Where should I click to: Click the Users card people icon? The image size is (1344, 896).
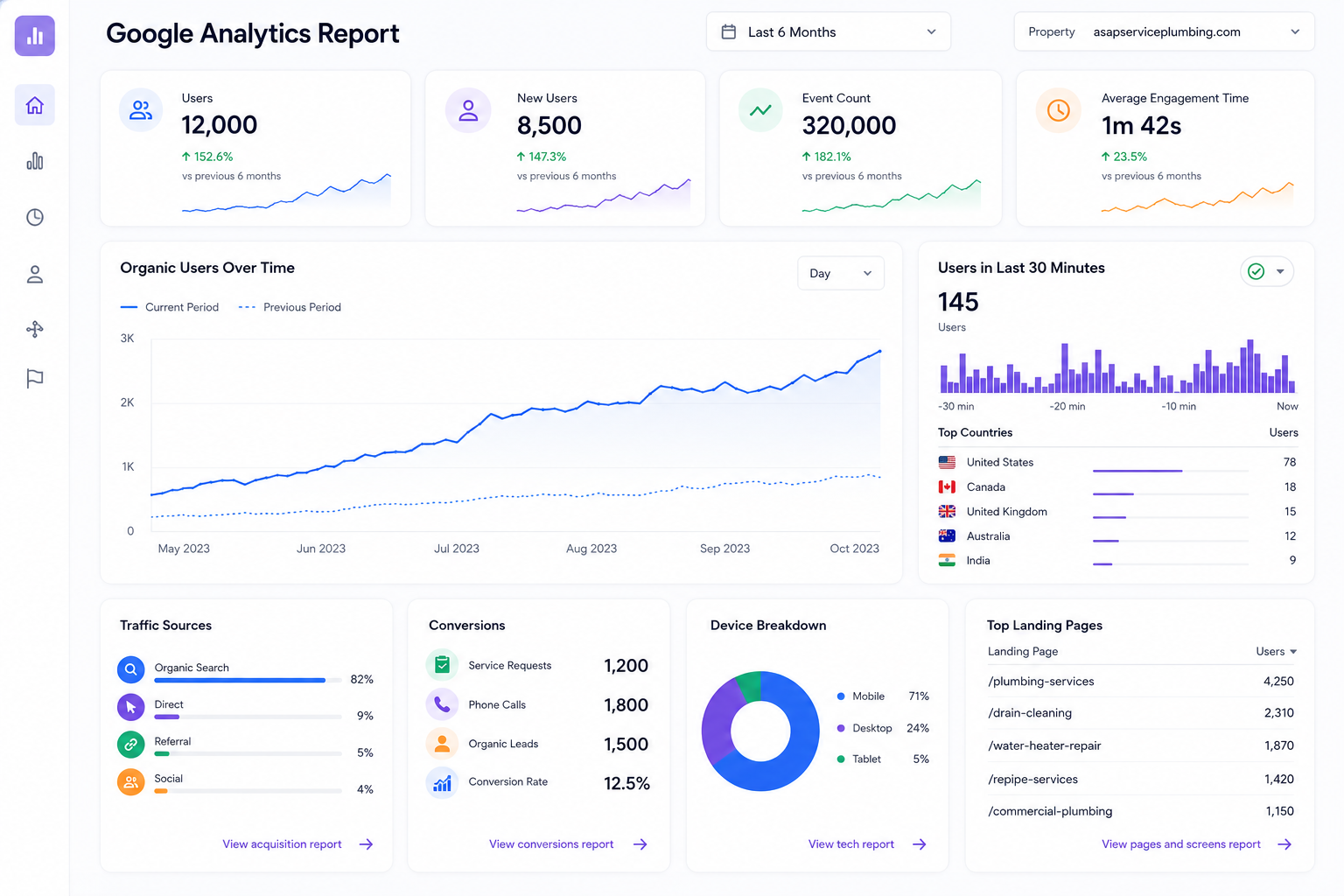click(x=141, y=110)
